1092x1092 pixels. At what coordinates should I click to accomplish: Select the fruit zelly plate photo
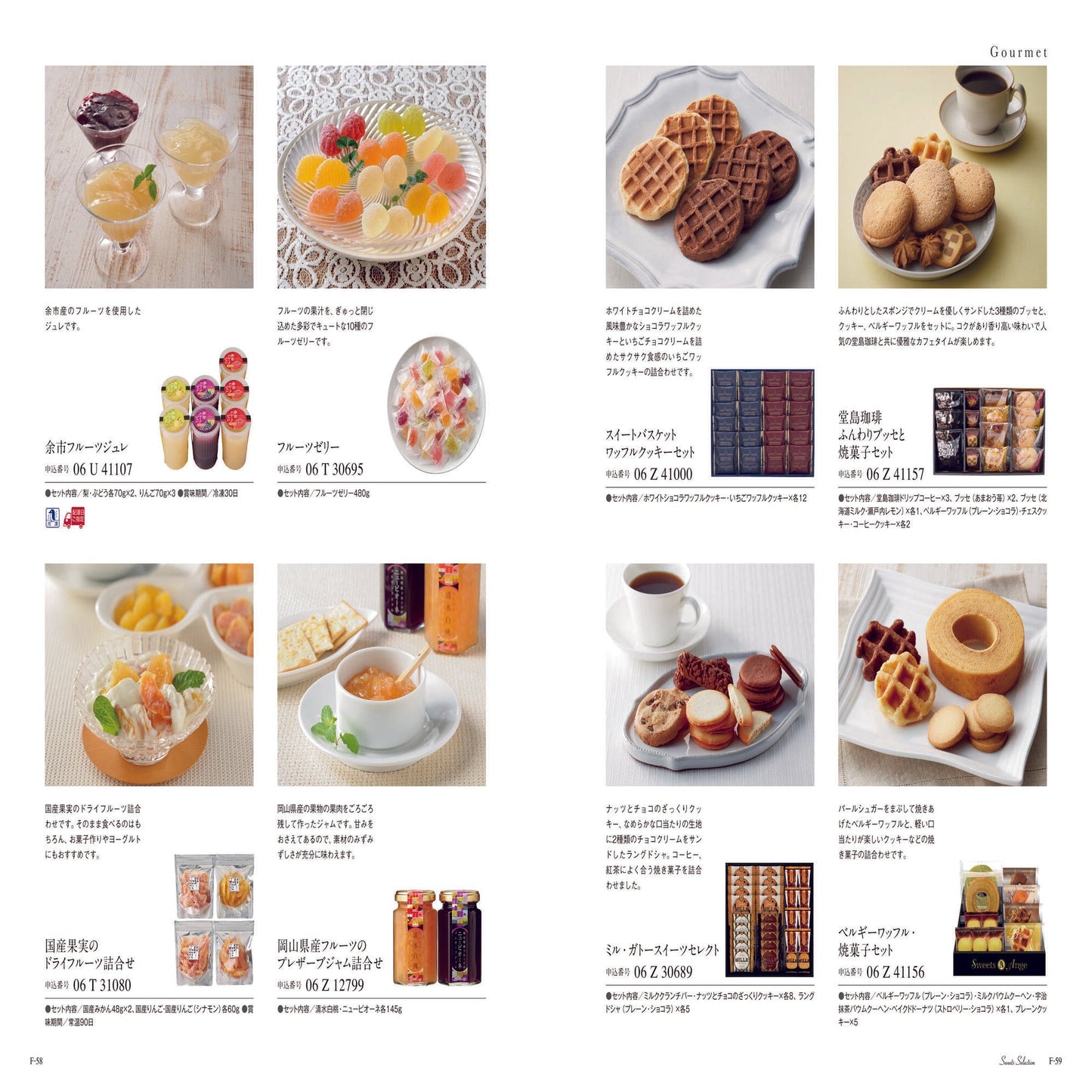point(382,177)
